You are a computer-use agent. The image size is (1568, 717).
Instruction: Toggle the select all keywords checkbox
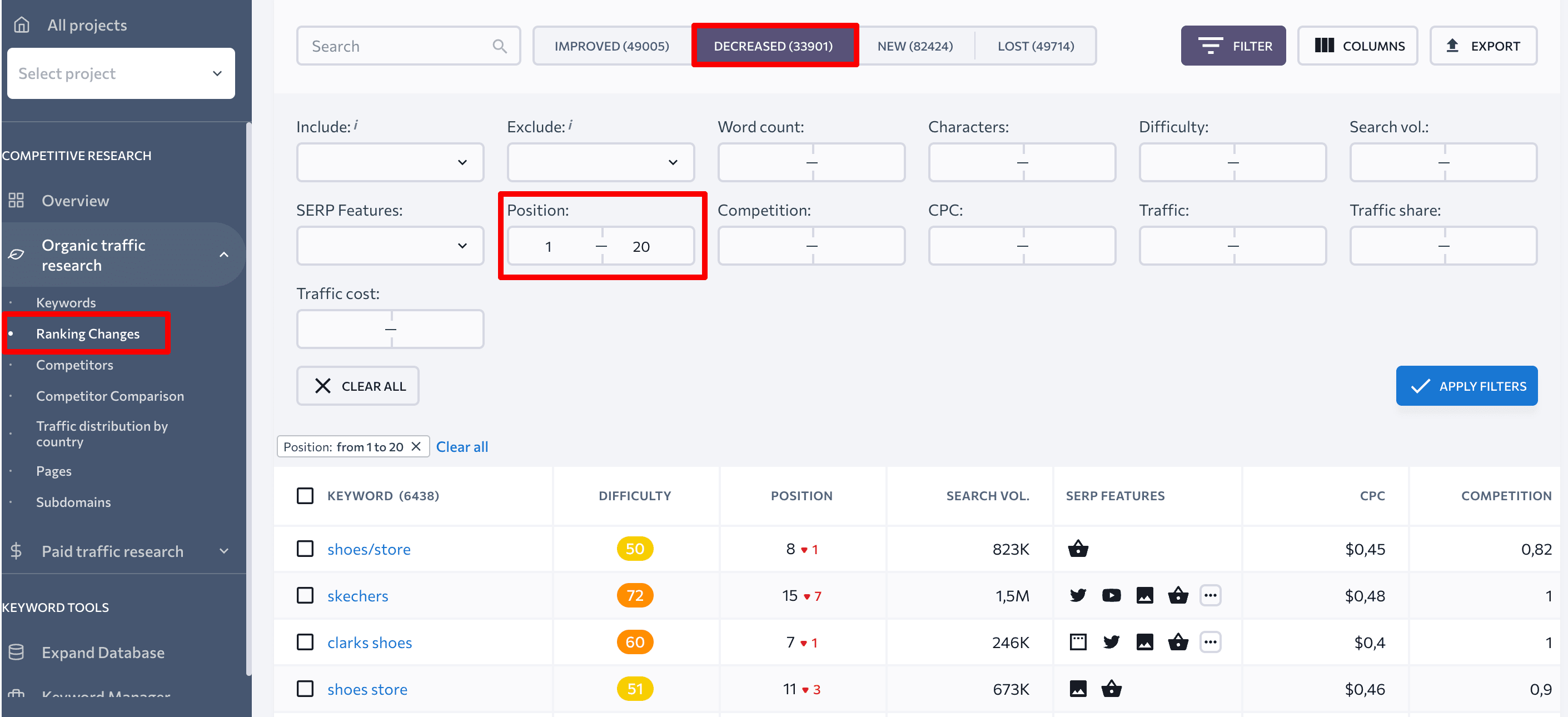(305, 495)
